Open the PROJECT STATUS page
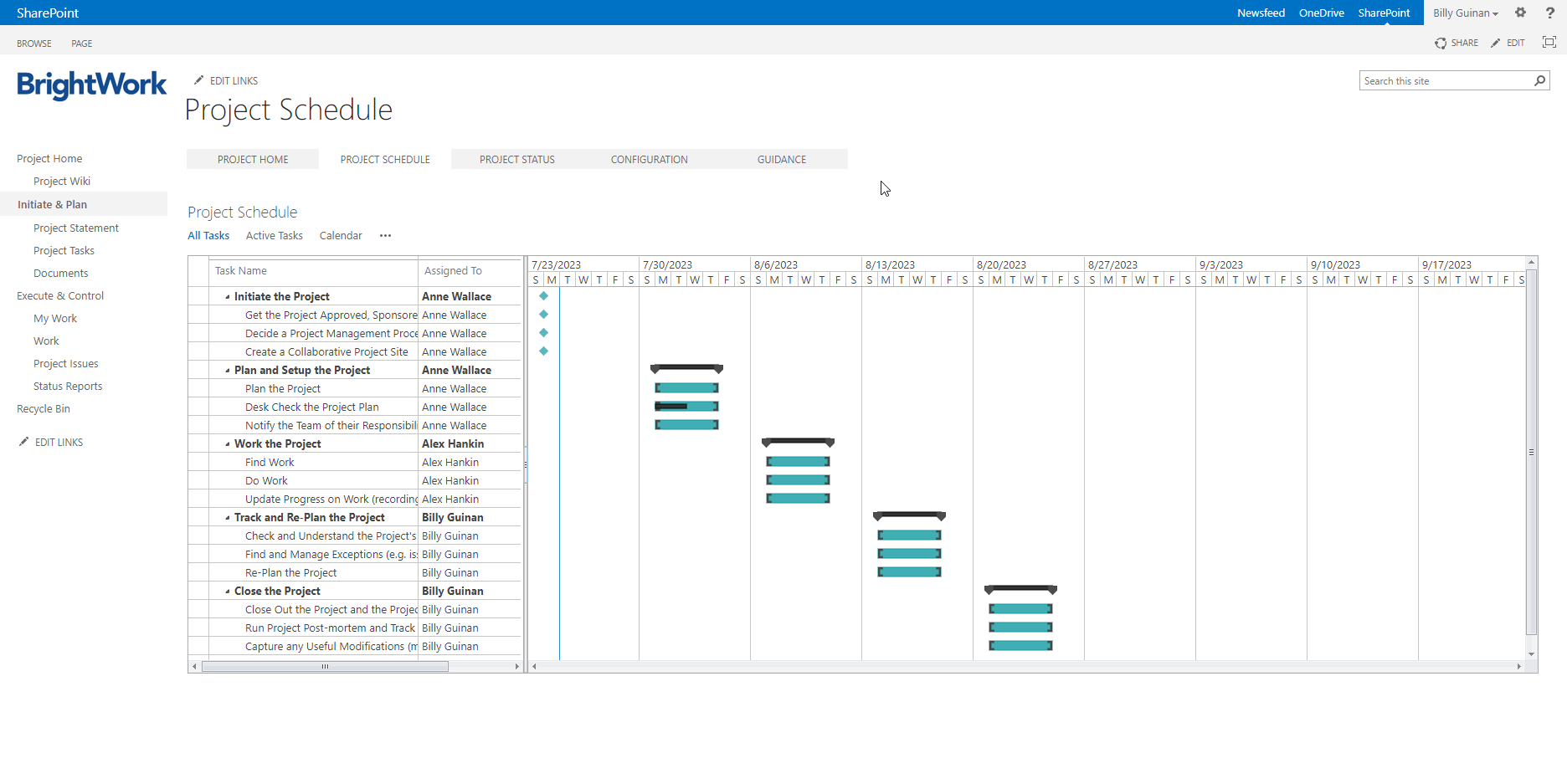 point(516,159)
